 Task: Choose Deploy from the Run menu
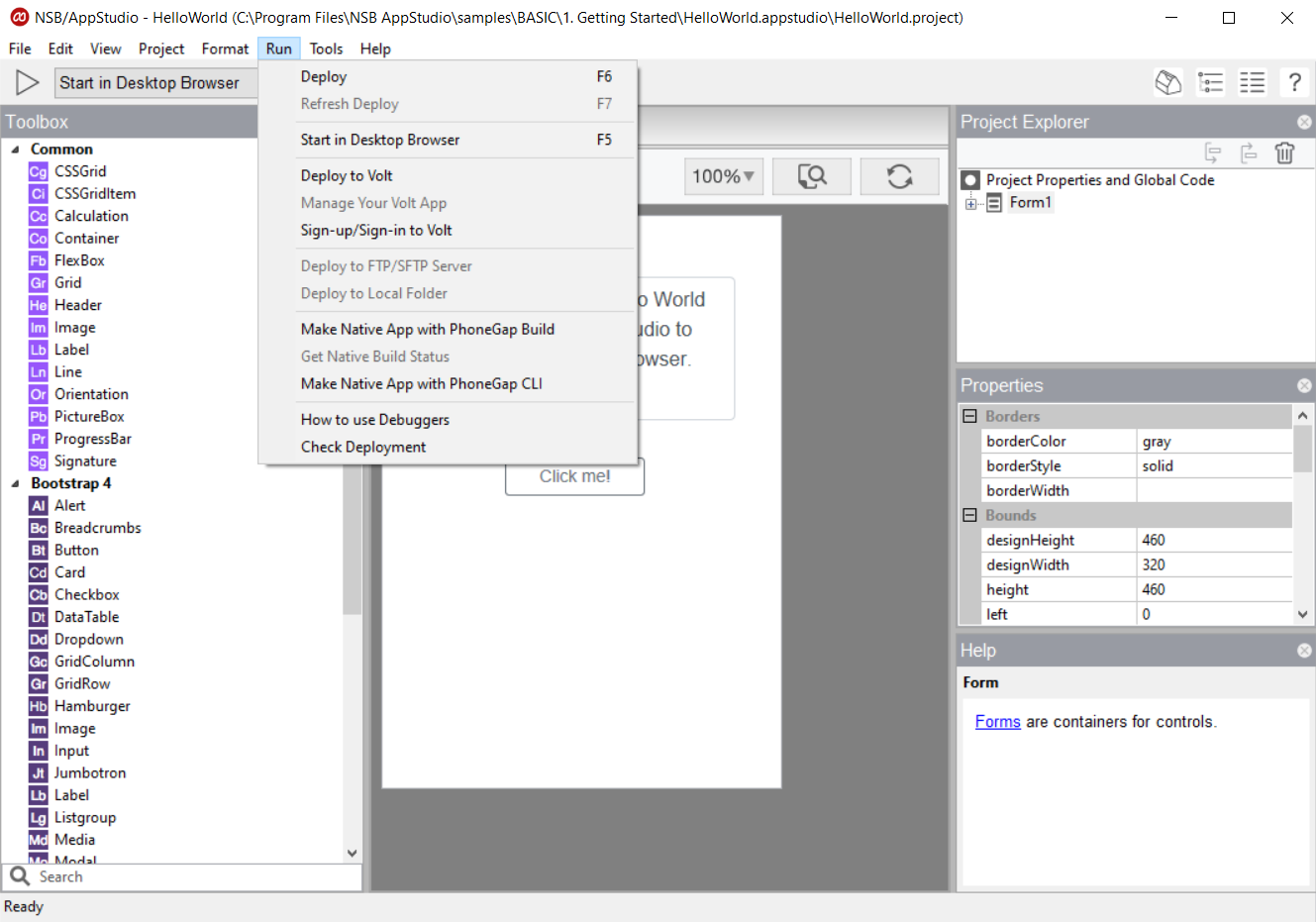pyautogui.click(x=447, y=77)
